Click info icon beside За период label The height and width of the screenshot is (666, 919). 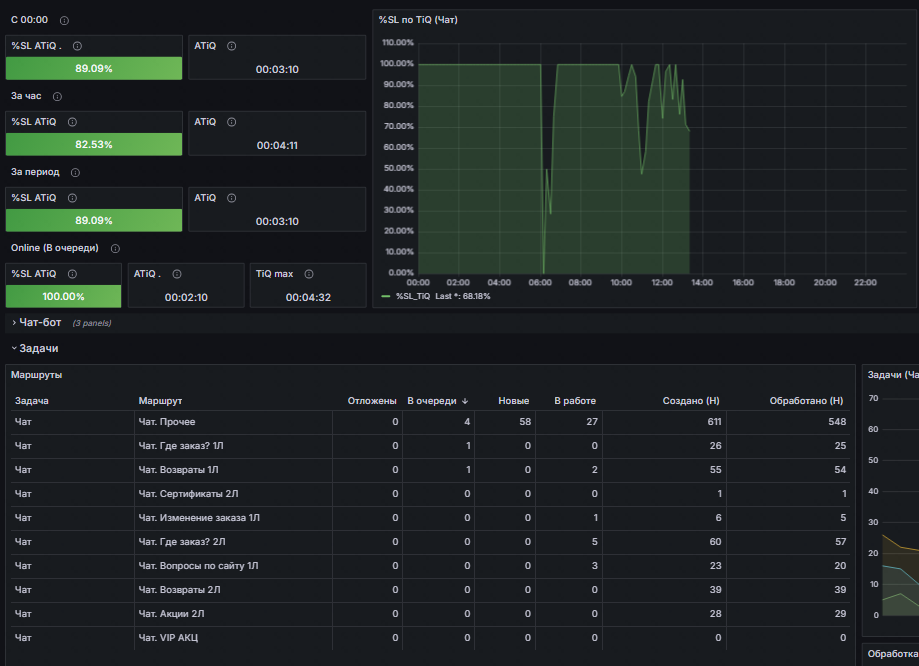75,172
